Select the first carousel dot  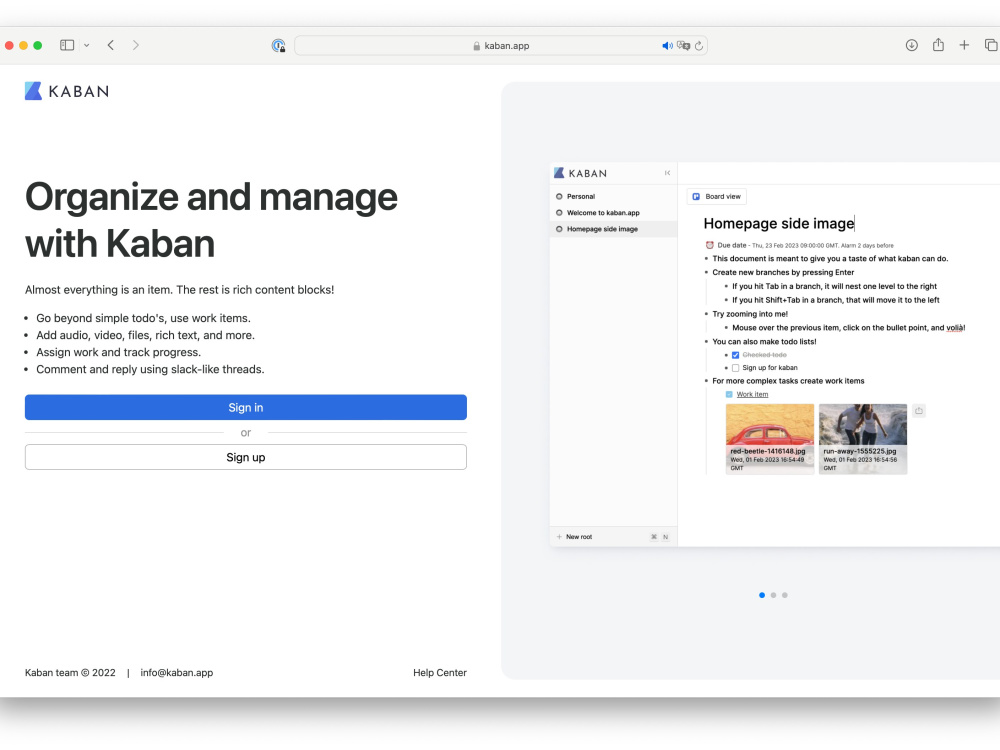click(x=761, y=595)
